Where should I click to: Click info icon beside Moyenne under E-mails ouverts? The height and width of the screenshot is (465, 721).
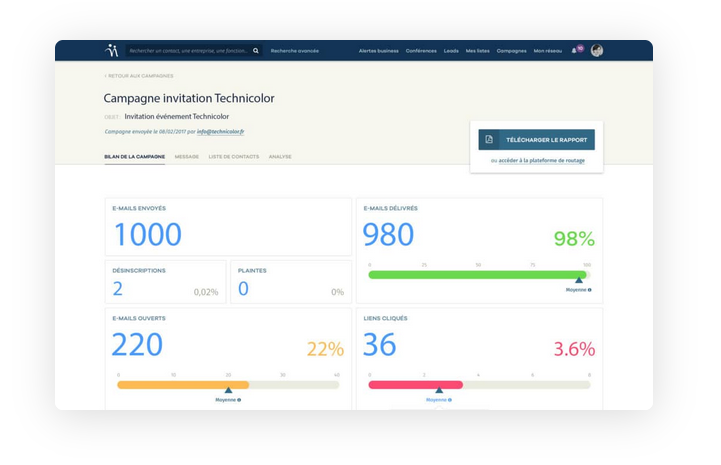(239, 400)
